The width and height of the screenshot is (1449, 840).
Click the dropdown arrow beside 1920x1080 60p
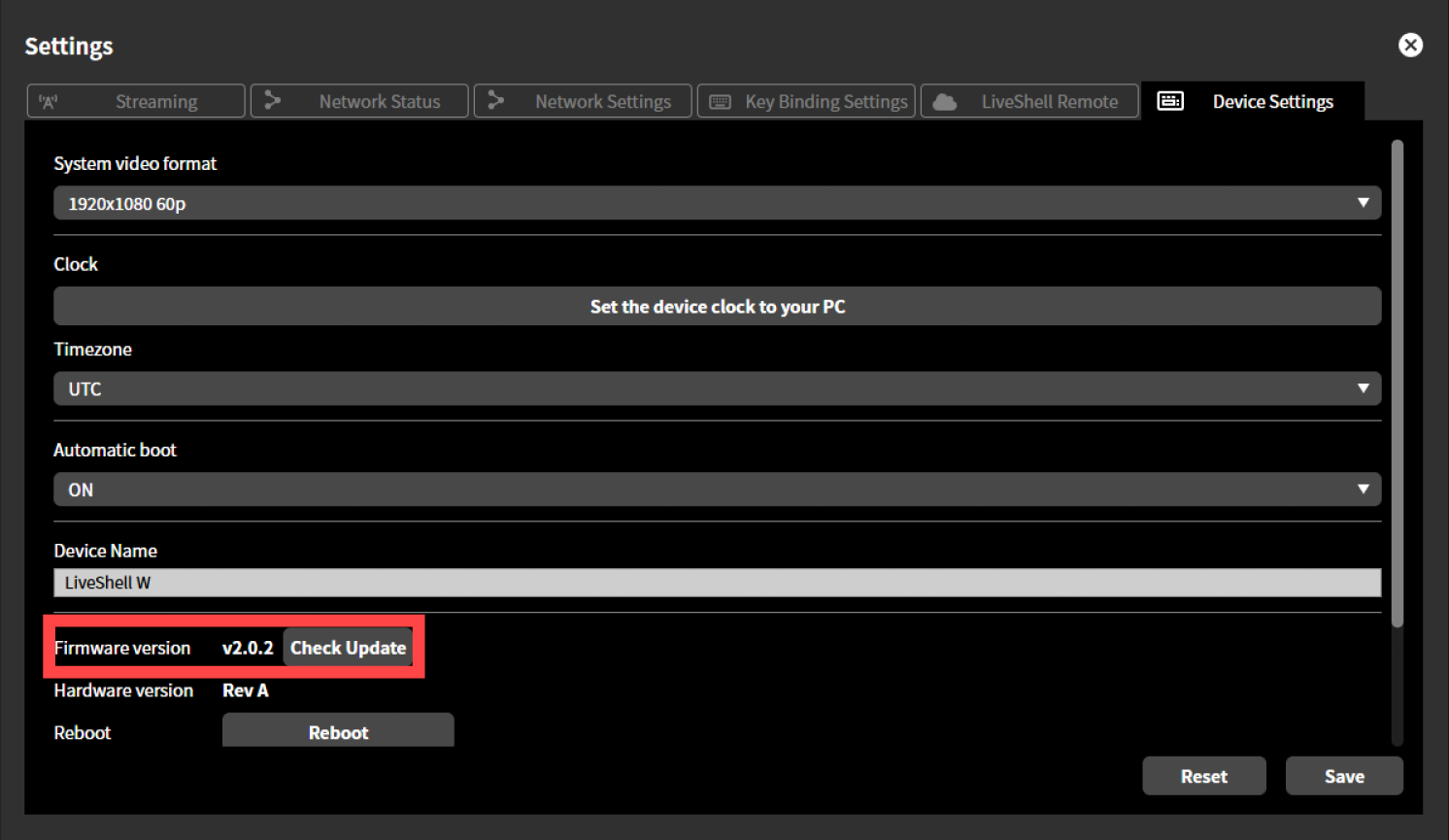tap(1364, 203)
